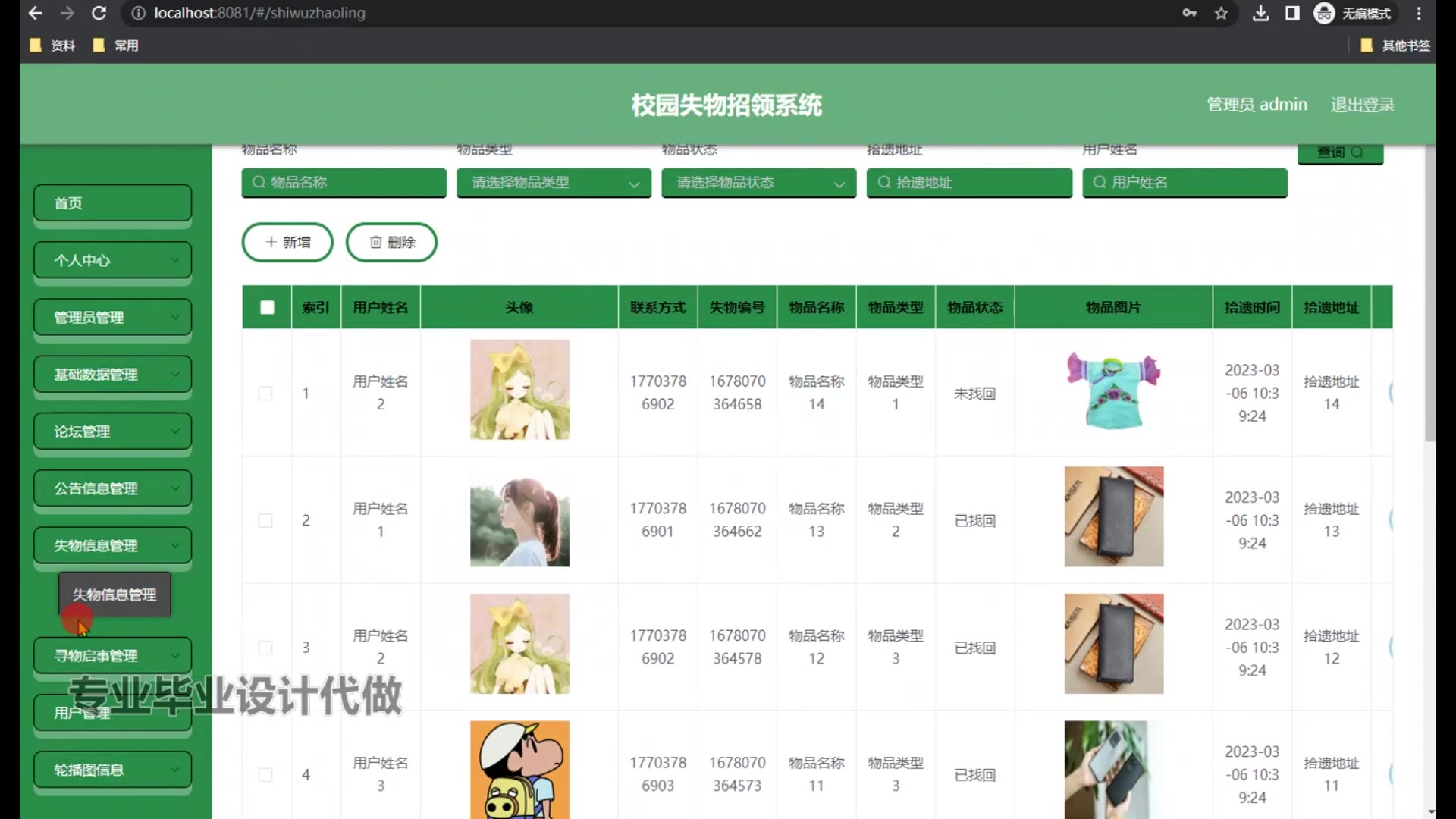Tick the checkbox for row 2
Screen dimensions: 1456x819
[x=265, y=520]
